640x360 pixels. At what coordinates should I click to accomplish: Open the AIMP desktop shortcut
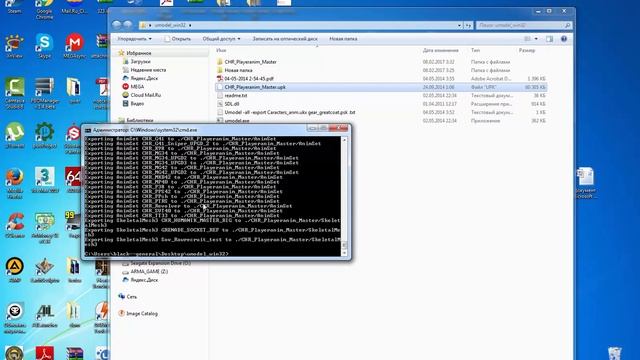pyautogui.click(x=15, y=270)
